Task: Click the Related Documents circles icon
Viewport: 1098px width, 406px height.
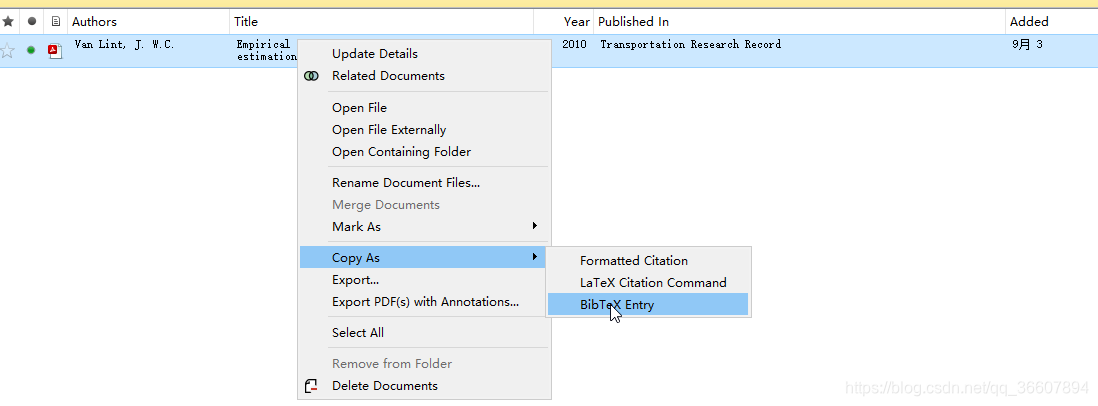Action: tap(312, 76)
